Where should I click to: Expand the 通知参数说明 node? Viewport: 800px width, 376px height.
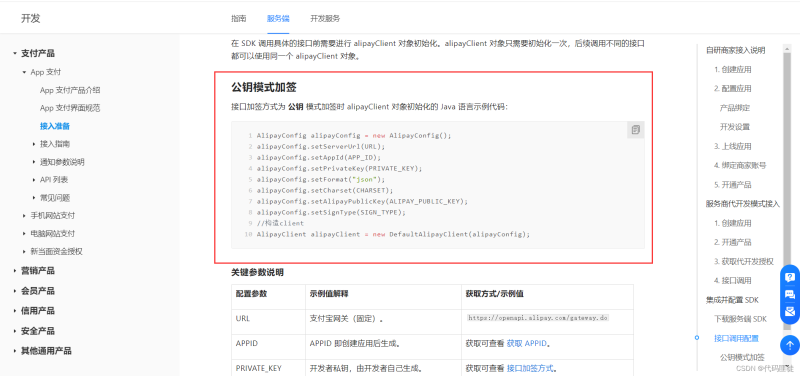pyautogui.click(x=34, y=162)
